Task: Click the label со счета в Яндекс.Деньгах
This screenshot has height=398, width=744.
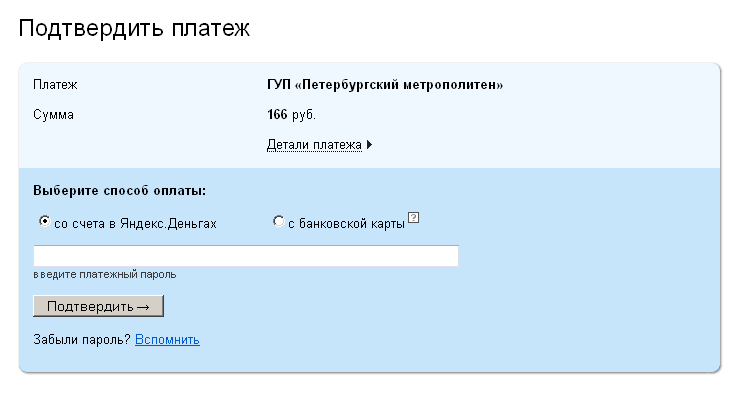Action: point(135,223)
